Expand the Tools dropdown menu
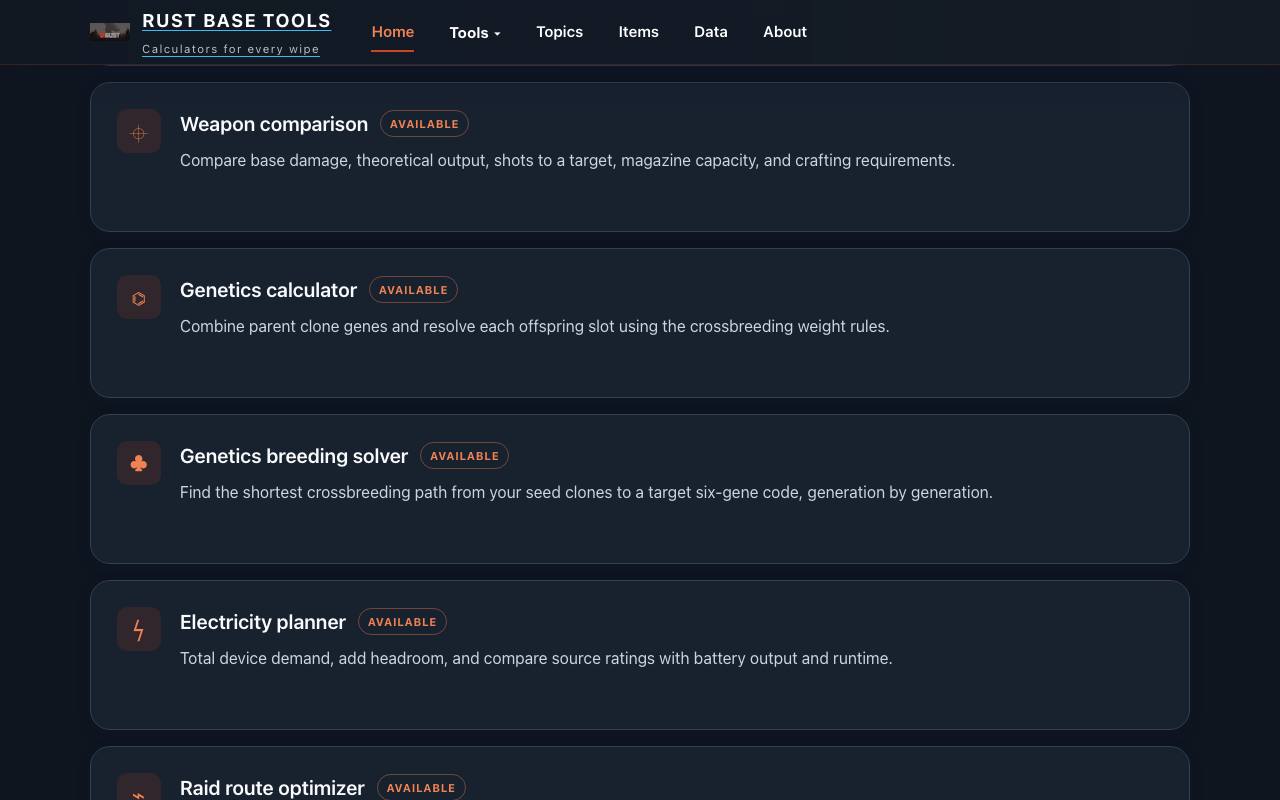1280x800 pixels. 475,33
